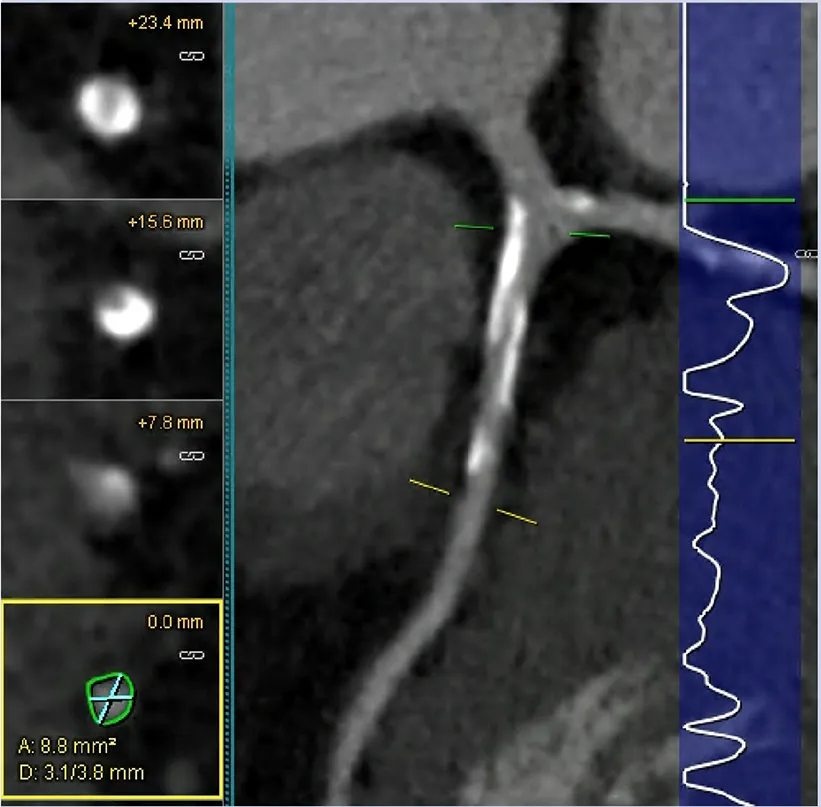Click teal vertical divider beside cross-section panels

tap(229, 400)
